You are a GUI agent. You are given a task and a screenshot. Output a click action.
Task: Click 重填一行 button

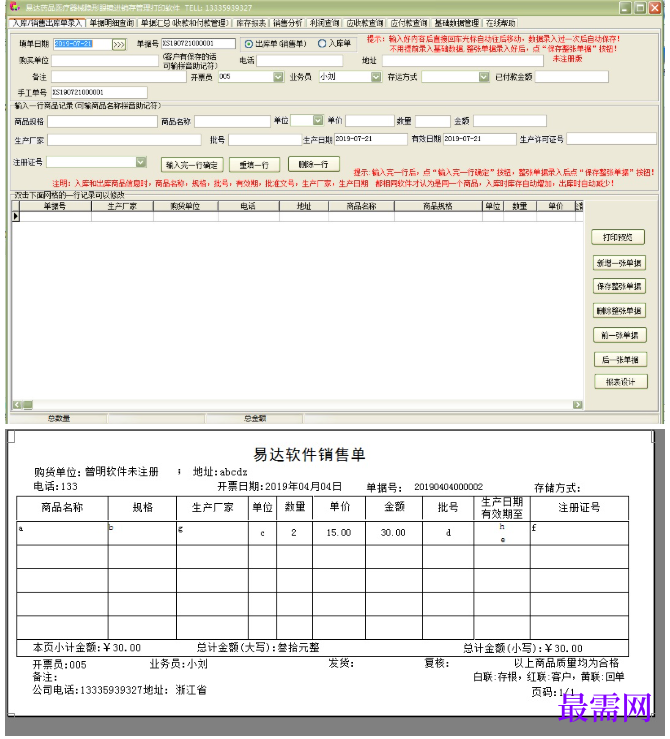point(254,165)
